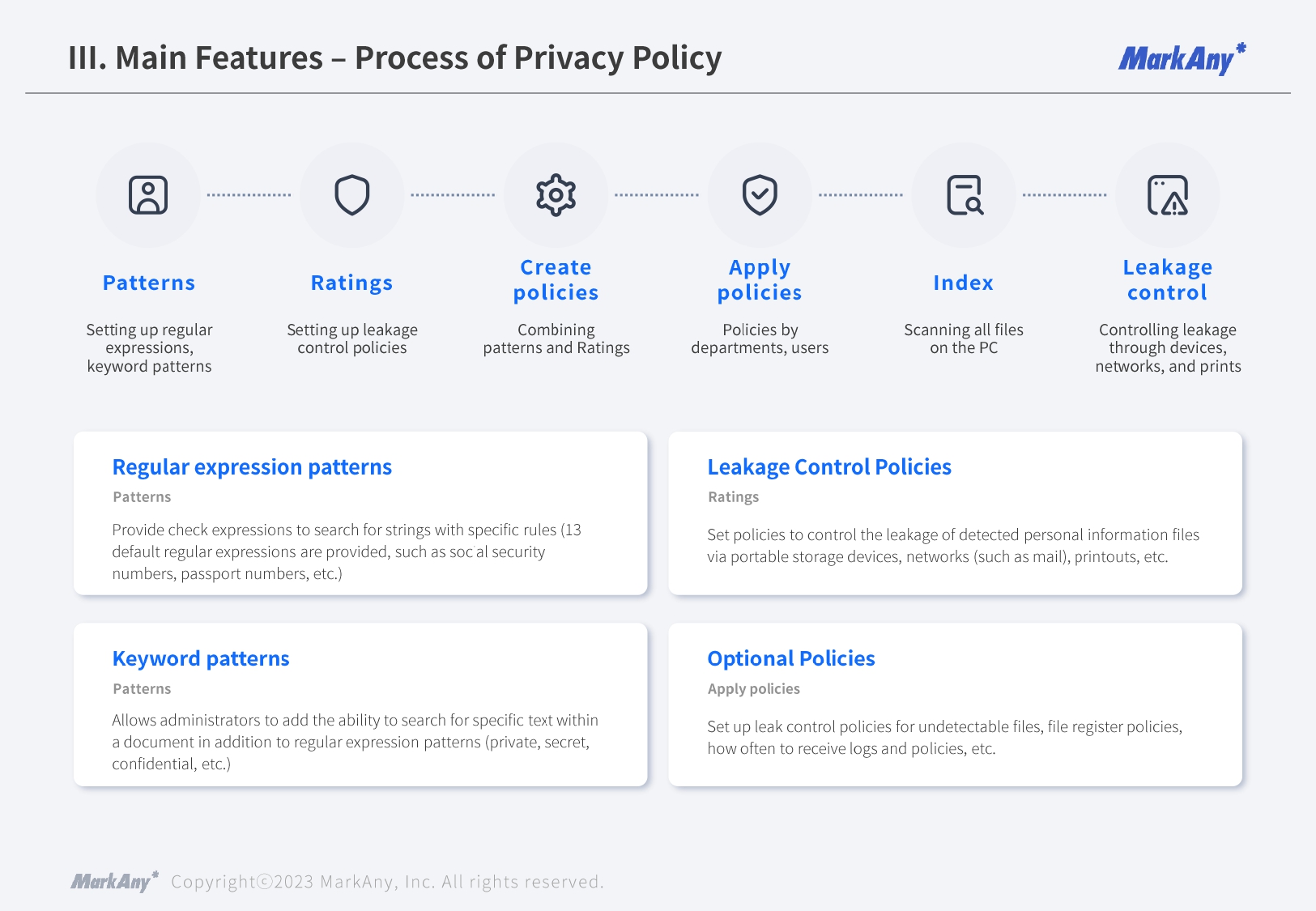Select the Create policies gear icon
1316x911 pixels.
click(556, 195)
